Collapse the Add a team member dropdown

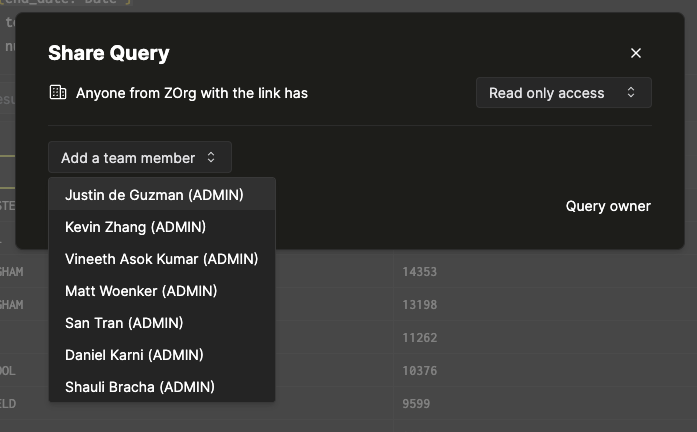click(x=139, y=158)
